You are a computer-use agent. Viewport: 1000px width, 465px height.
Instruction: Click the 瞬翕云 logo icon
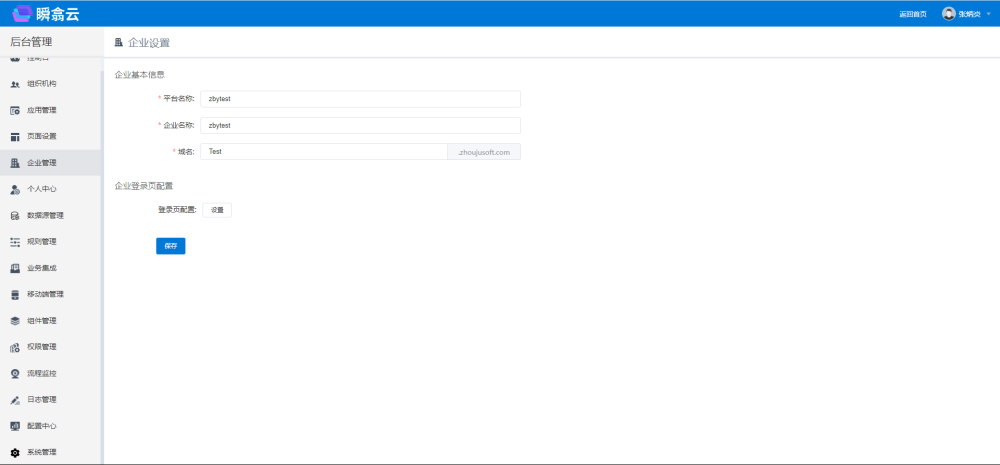click(x=22, y=14)
